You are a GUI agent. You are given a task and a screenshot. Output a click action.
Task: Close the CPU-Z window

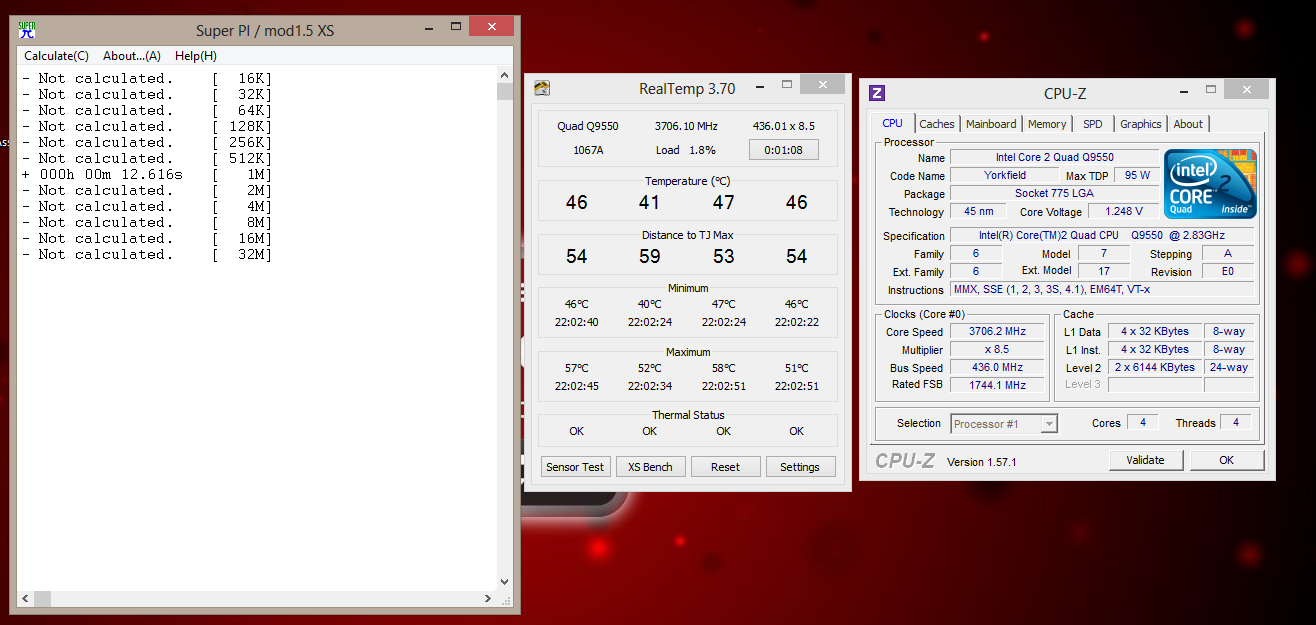point(1247,90)
